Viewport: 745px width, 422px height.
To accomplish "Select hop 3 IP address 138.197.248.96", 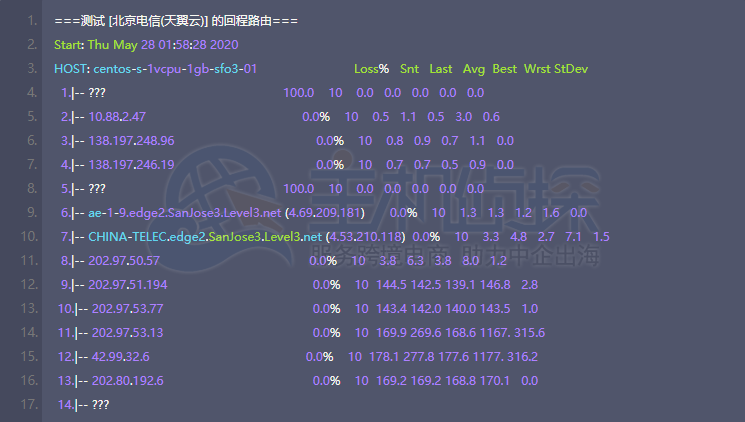I will pos(131,141).
